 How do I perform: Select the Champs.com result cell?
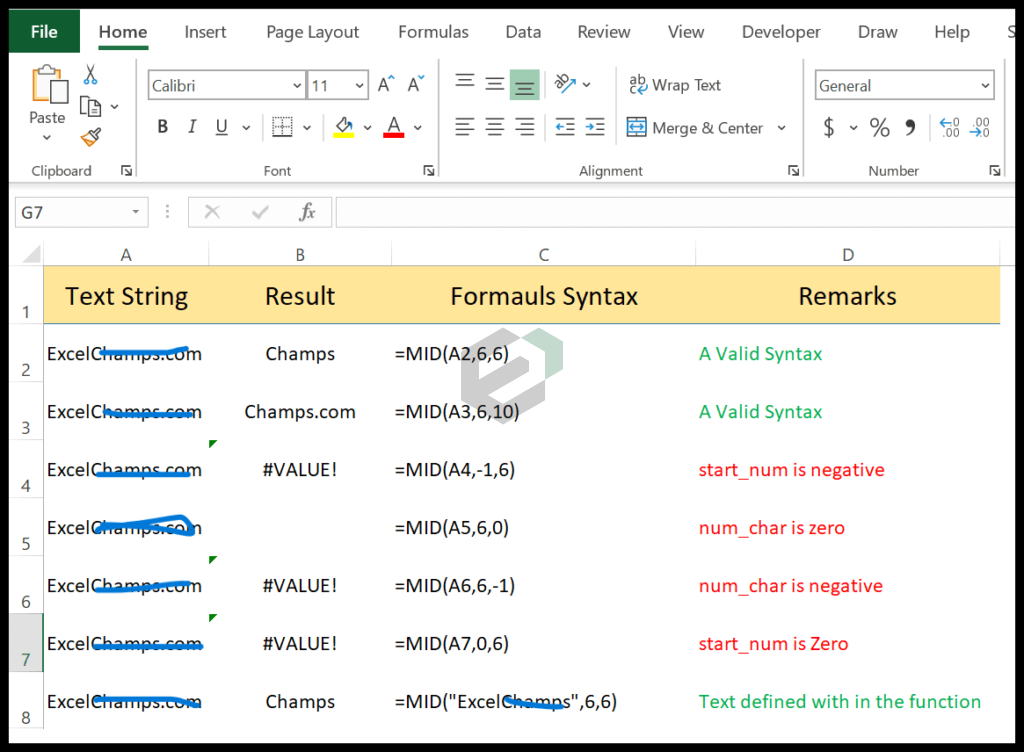300,411
